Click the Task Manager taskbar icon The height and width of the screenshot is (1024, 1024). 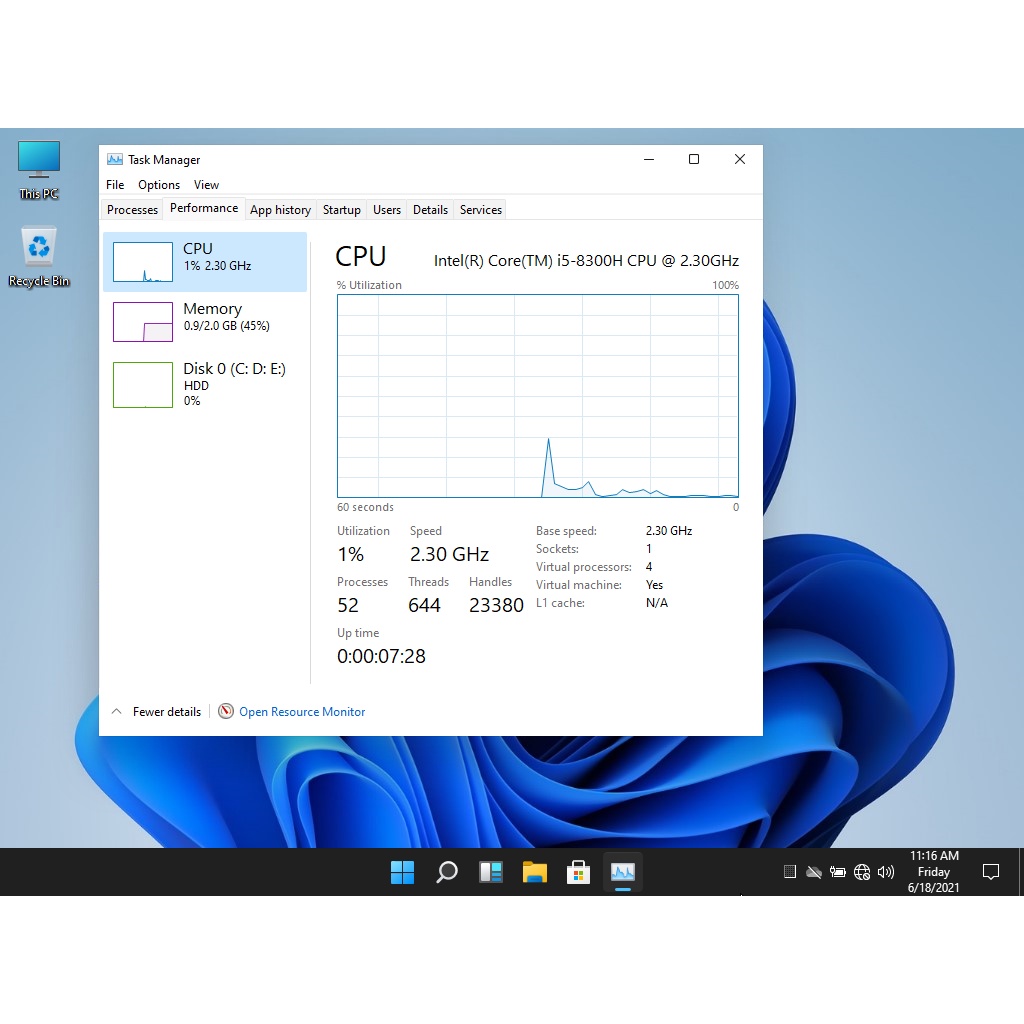click(623, 872)
